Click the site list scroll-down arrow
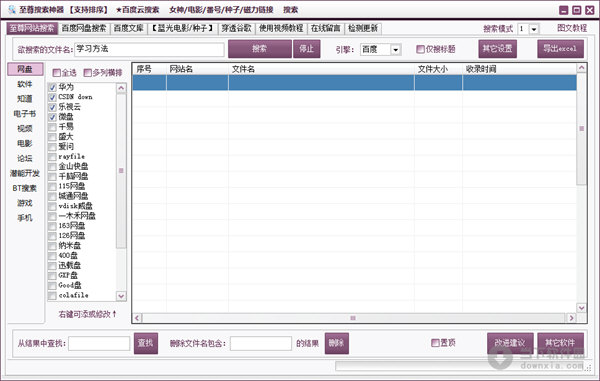This screenshot has height=381, width=600. [x=121, y=296]
